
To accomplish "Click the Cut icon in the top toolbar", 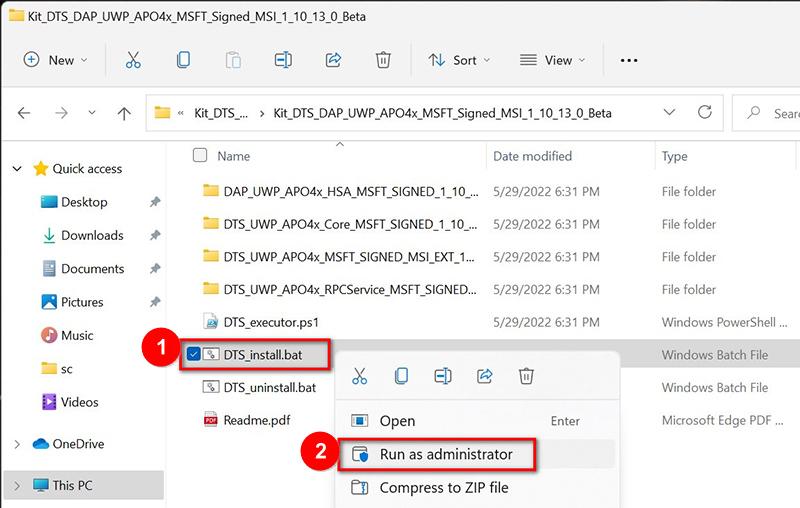I will pos(133,60).
